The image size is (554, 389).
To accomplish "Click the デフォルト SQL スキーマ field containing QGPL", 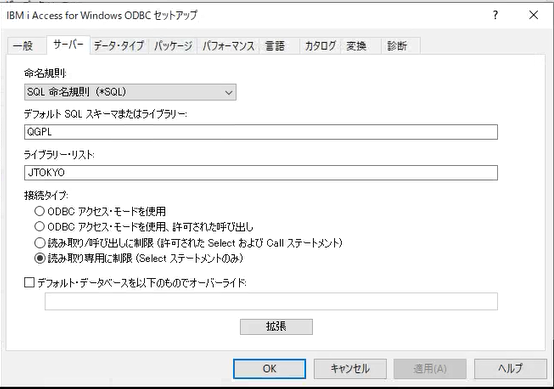I will coord(261,132).
